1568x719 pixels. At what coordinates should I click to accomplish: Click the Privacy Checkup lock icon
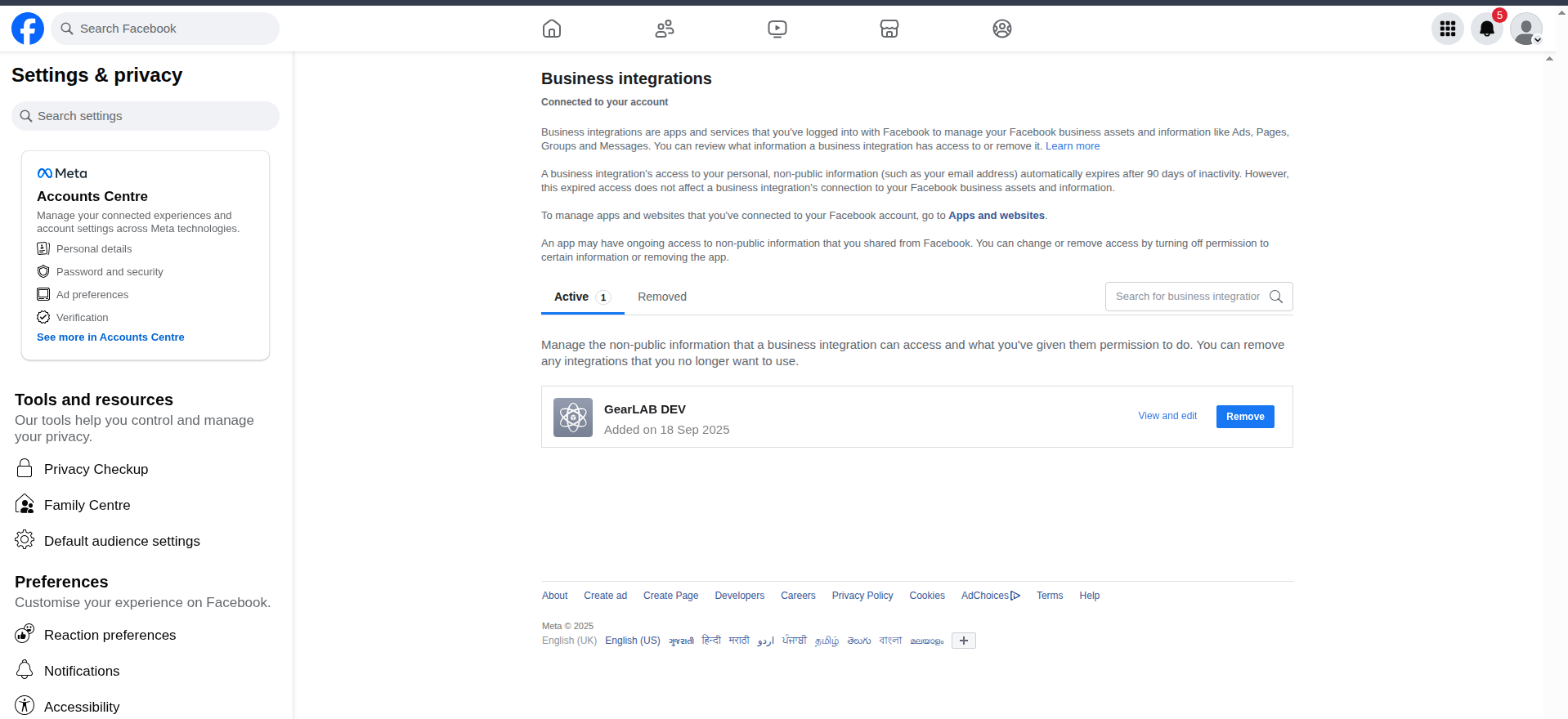(x=25, y=468)
